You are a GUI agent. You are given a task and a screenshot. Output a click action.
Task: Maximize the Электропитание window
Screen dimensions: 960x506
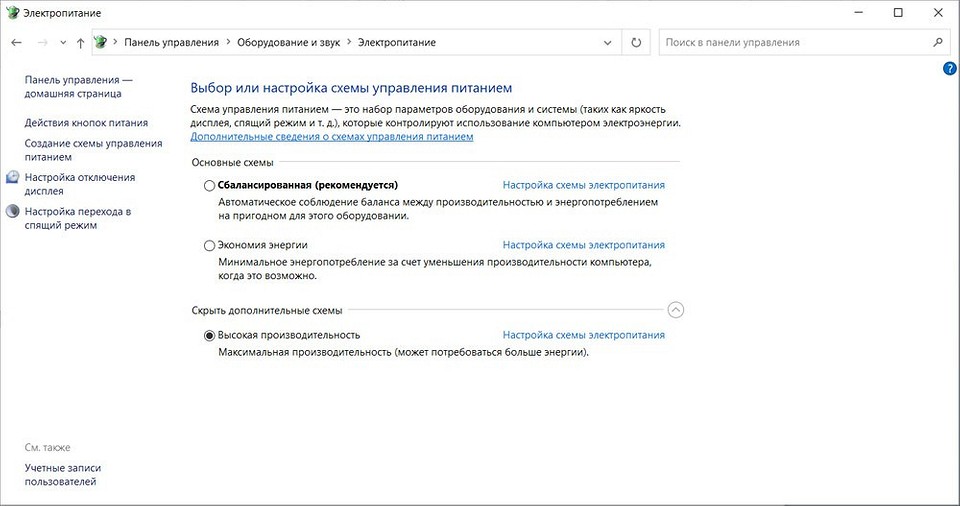point(898,12)
